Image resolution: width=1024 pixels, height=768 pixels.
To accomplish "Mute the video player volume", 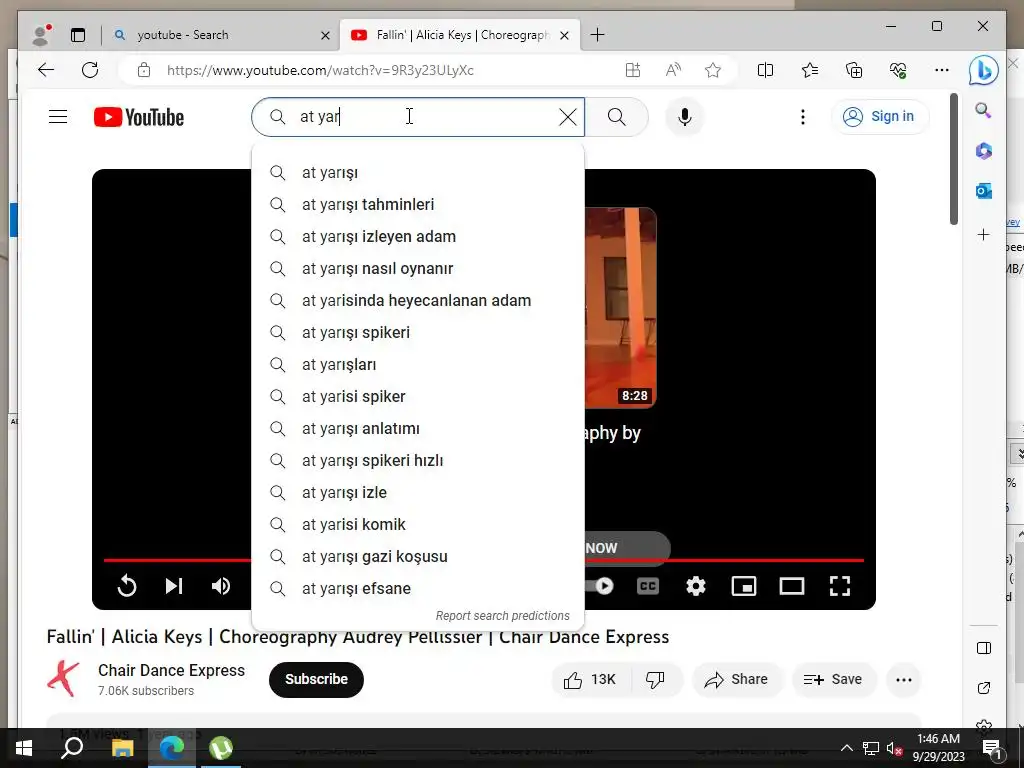I will click(221, 586).
